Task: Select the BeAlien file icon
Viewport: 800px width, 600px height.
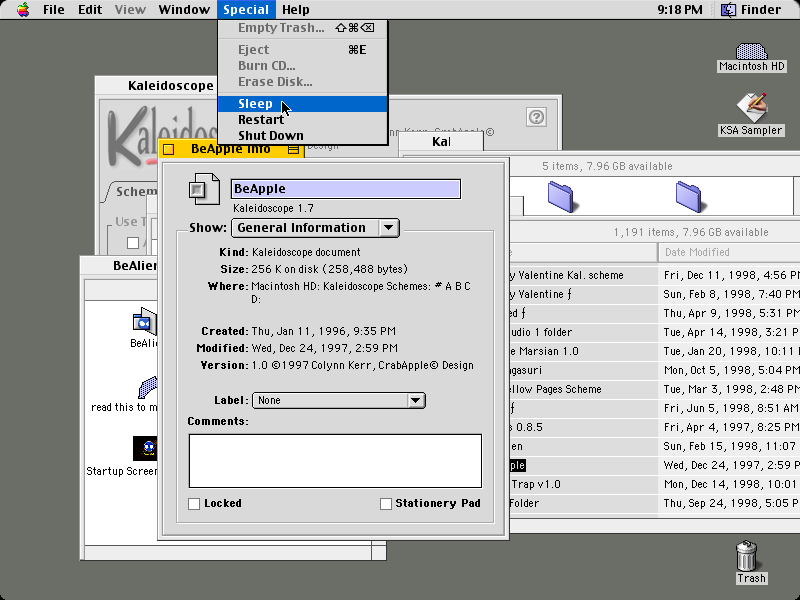Action: 144,321
